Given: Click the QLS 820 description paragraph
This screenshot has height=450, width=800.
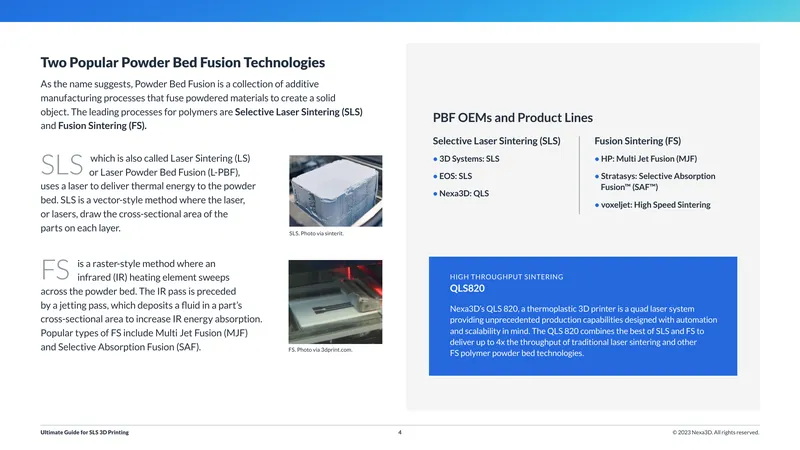Looking at the screenshot, I should [x=583, y=331].
